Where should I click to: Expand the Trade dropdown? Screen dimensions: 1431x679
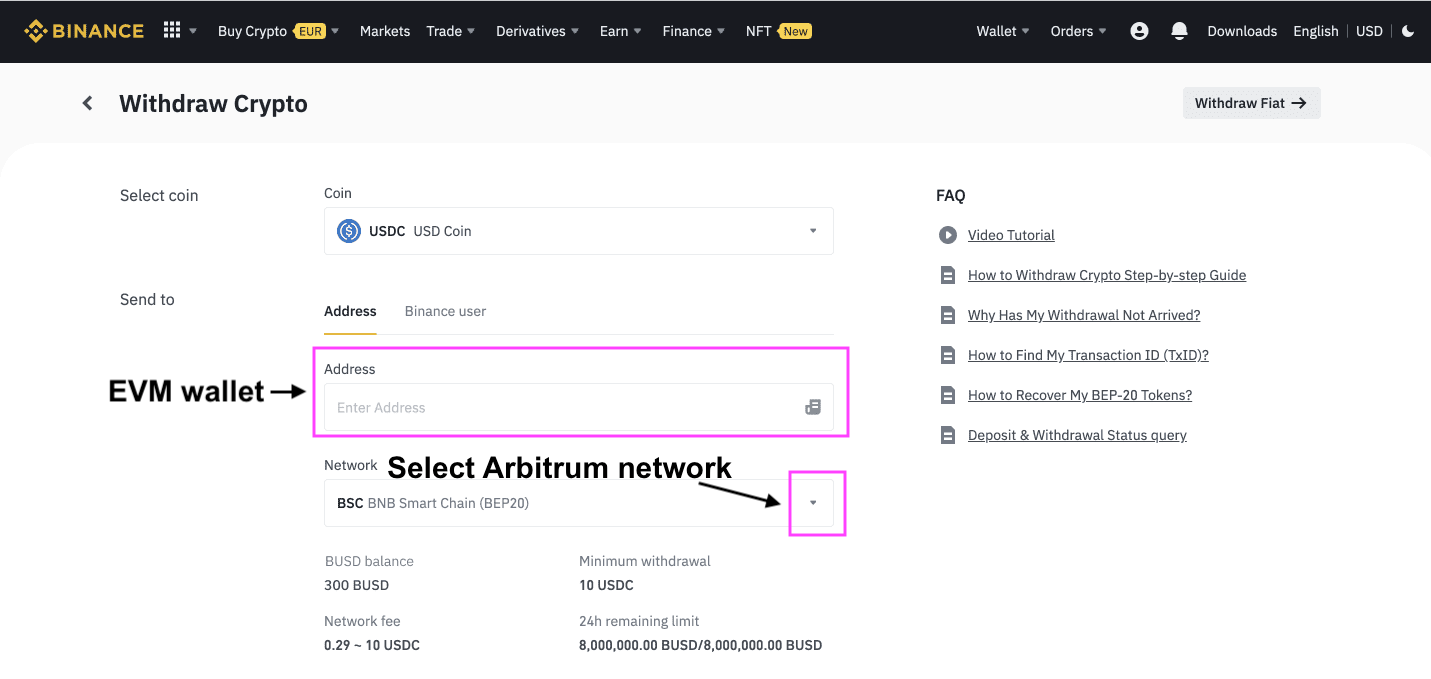pos(451,31)
